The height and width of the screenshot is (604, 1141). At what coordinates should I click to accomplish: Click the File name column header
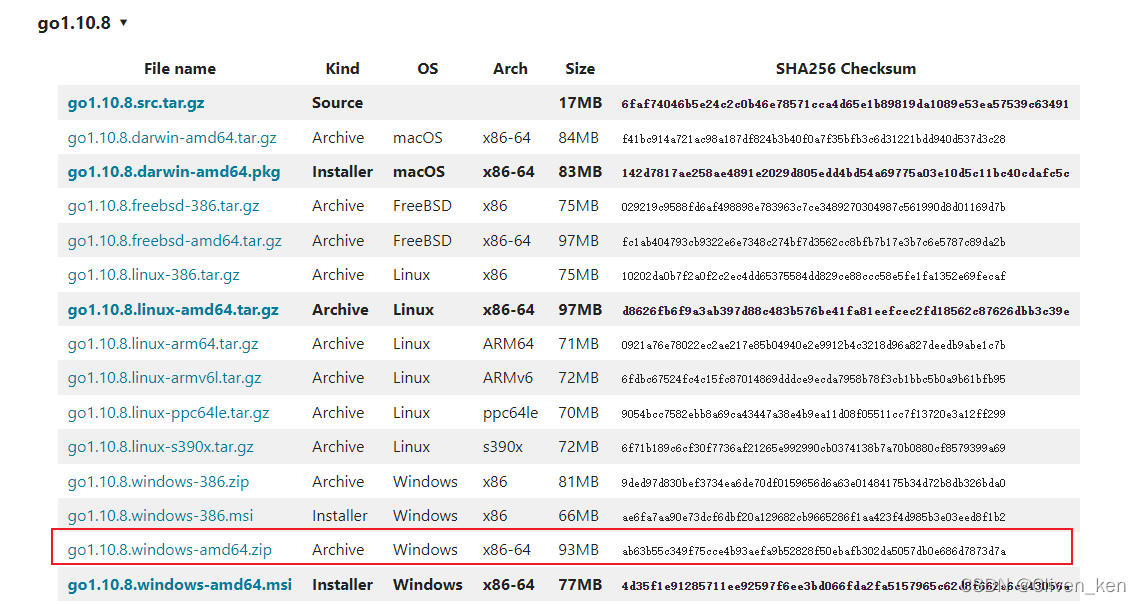tap(180, 69)
